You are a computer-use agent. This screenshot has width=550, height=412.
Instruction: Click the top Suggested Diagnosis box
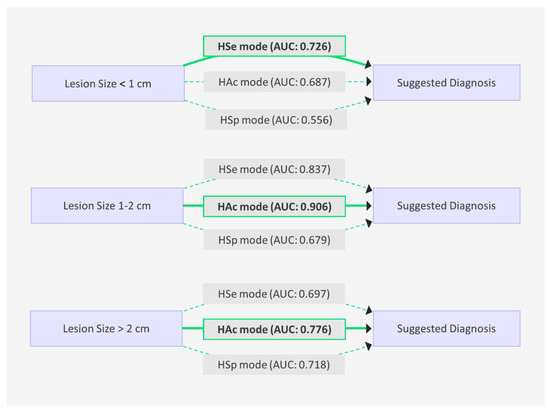tap(447, 83)
